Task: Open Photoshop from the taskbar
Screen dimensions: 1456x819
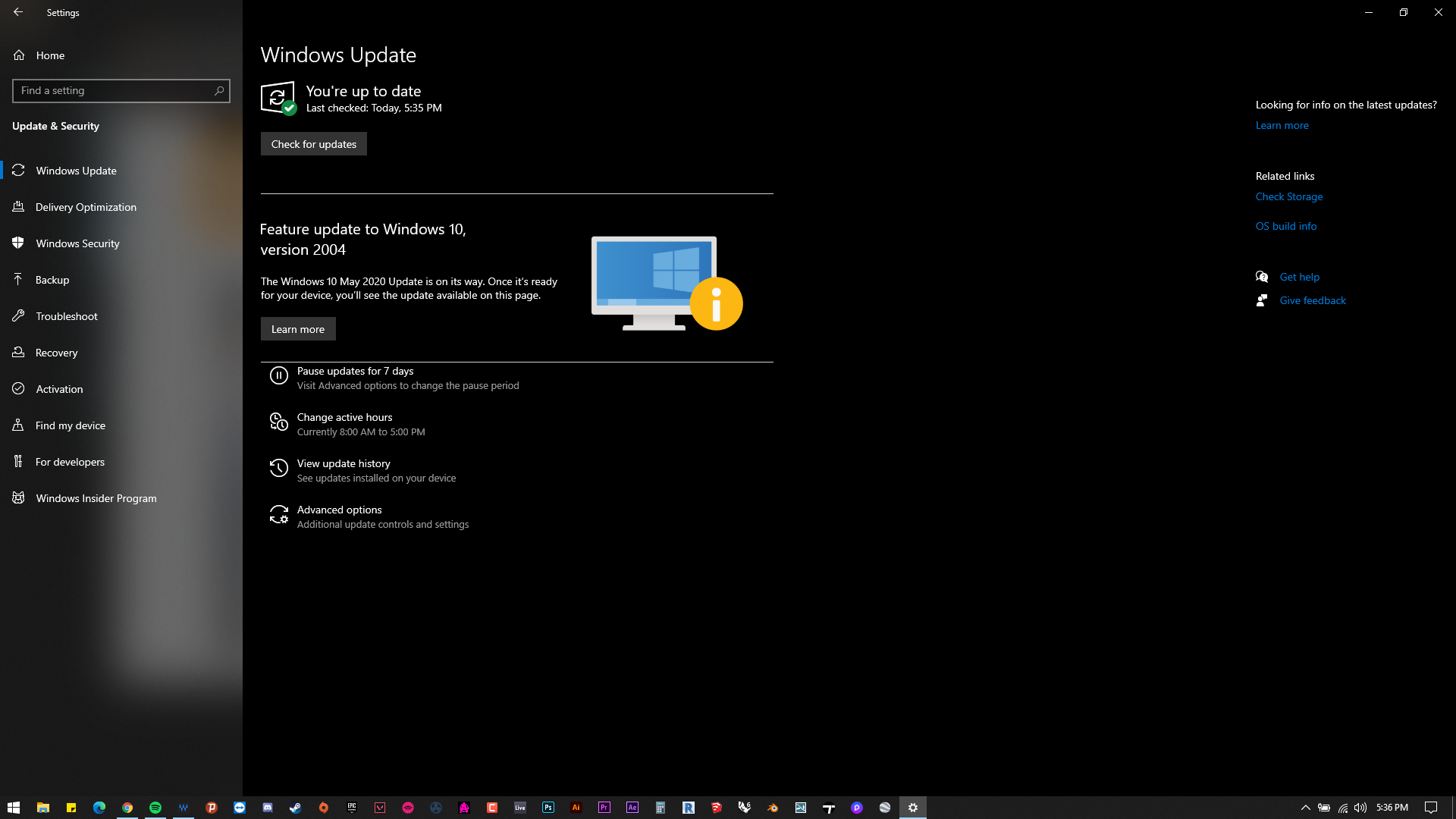Action: [548, 807]
